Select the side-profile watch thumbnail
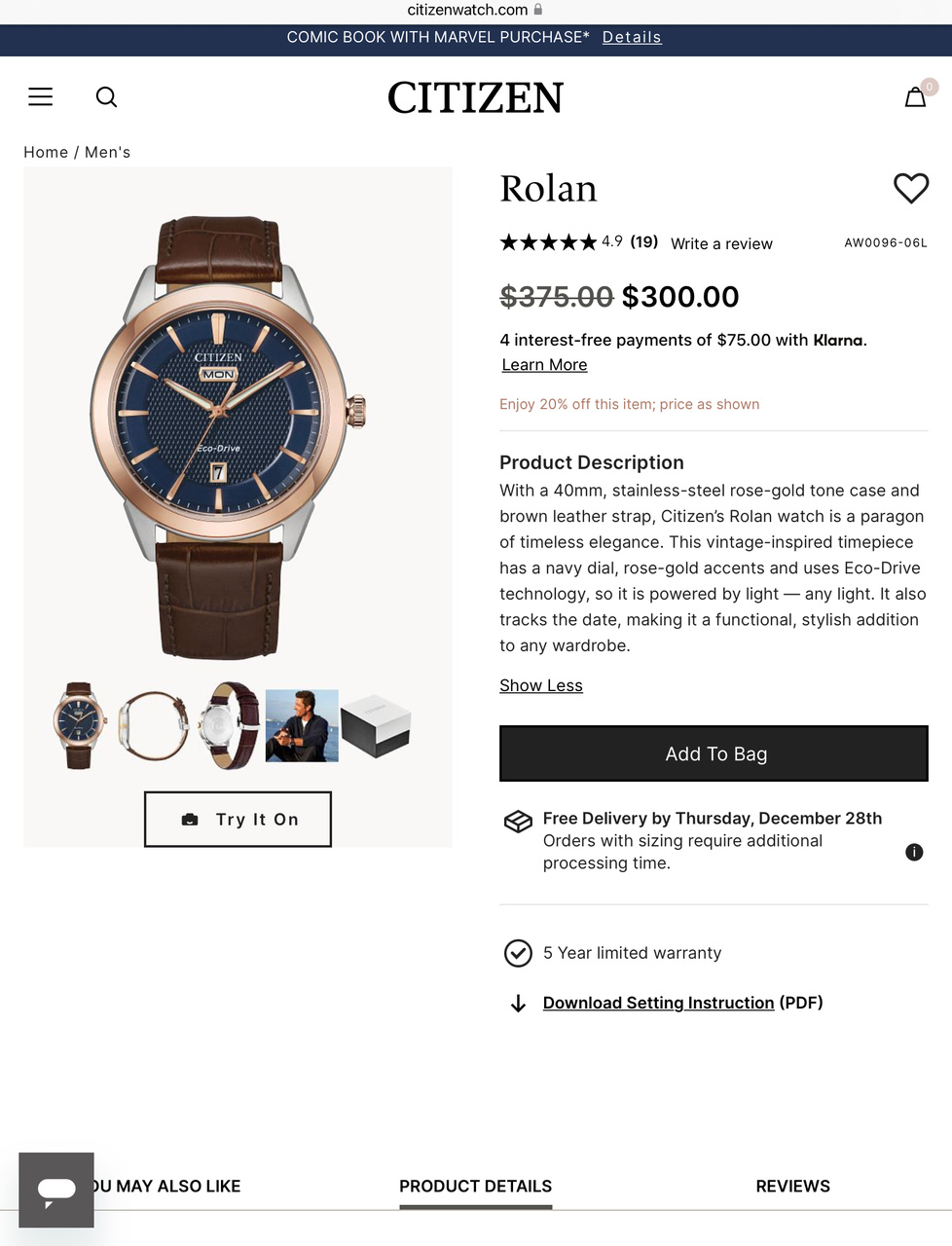 (x=154, y=726)
